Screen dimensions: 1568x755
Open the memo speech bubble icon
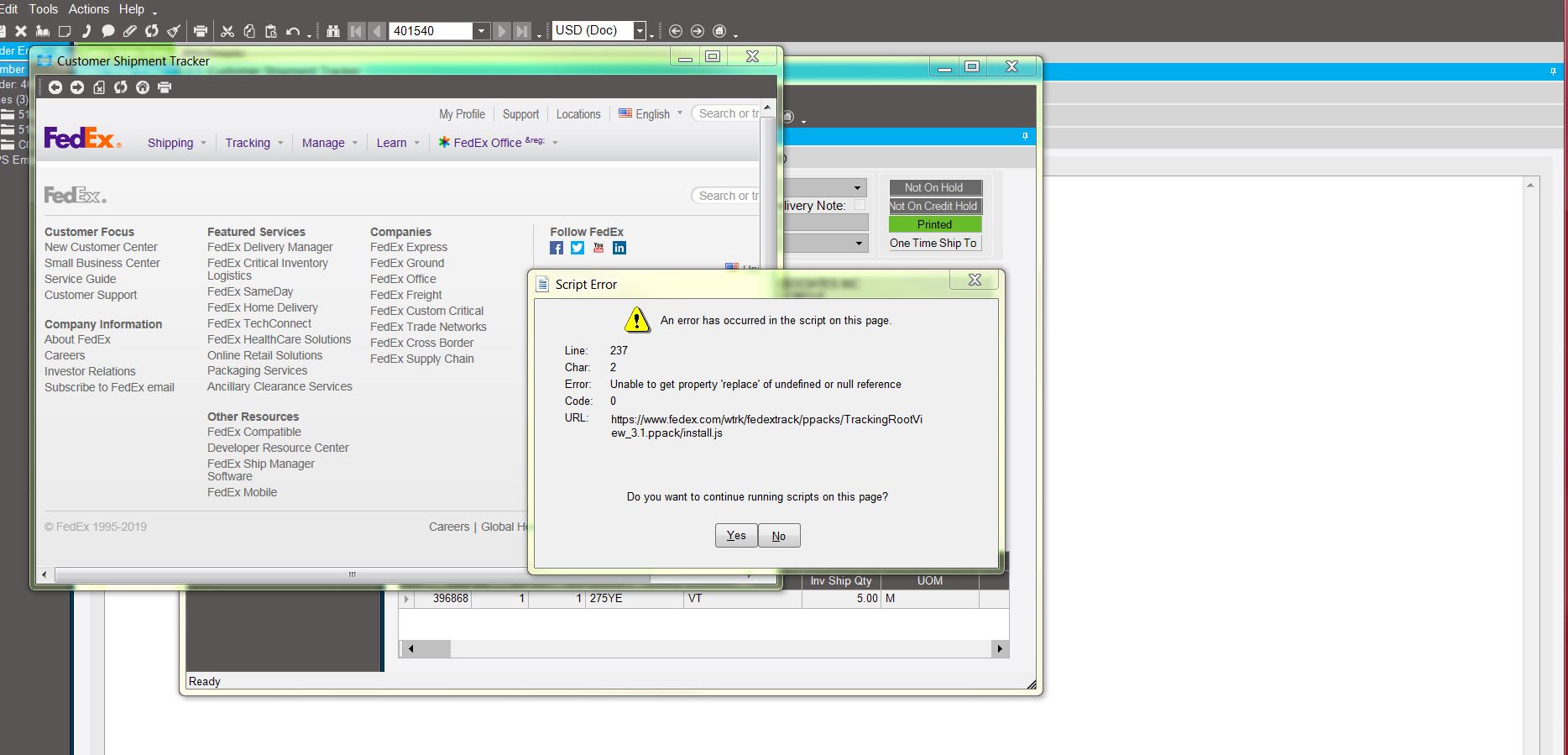107,31
